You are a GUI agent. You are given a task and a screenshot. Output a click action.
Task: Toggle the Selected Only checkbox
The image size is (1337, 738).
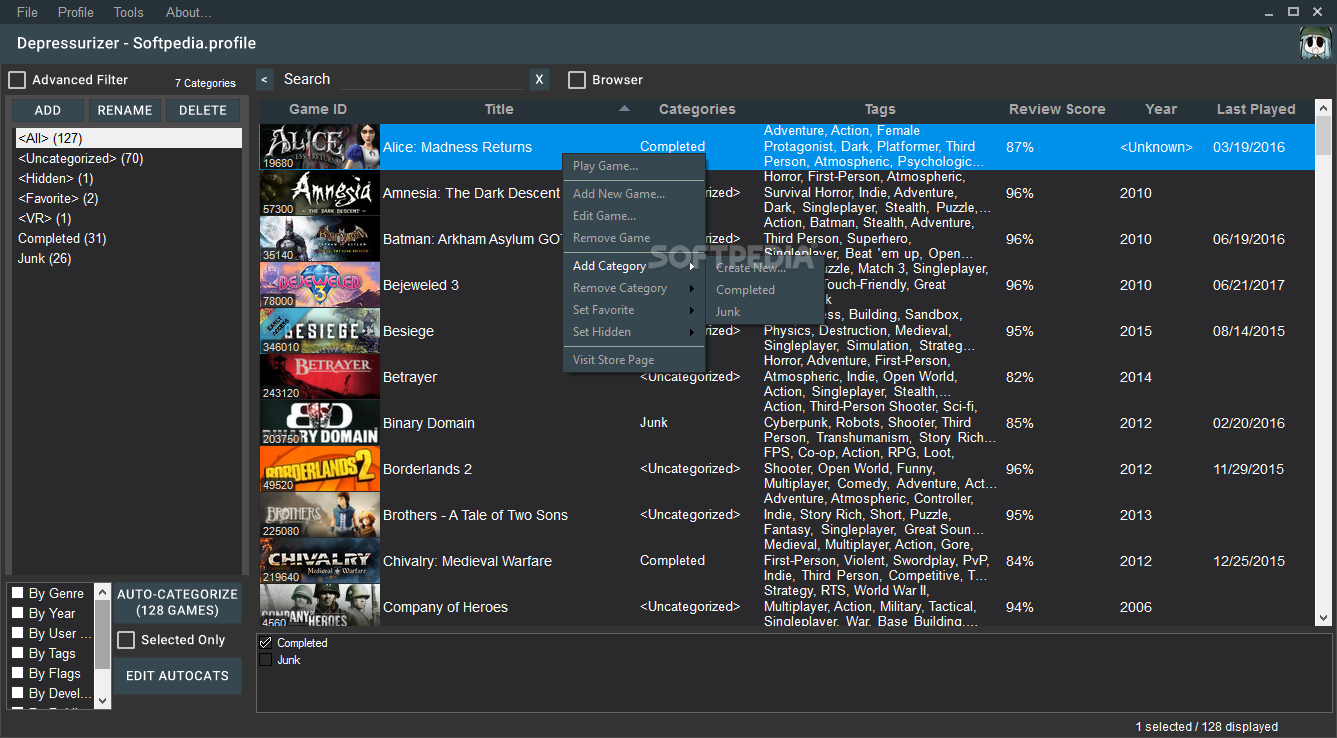coord(126,640)
